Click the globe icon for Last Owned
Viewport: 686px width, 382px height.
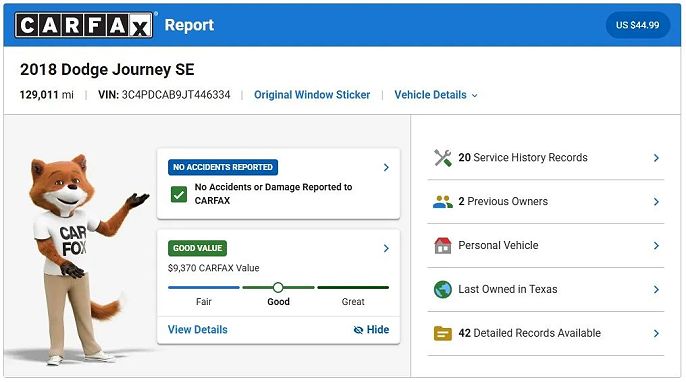443,289
